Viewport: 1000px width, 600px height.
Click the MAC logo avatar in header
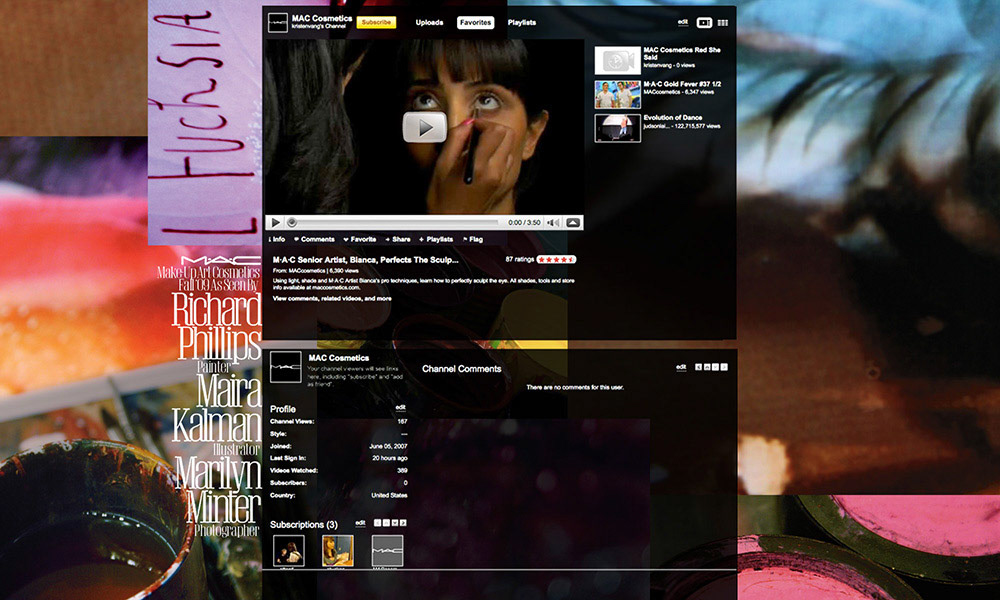[277, 22]
